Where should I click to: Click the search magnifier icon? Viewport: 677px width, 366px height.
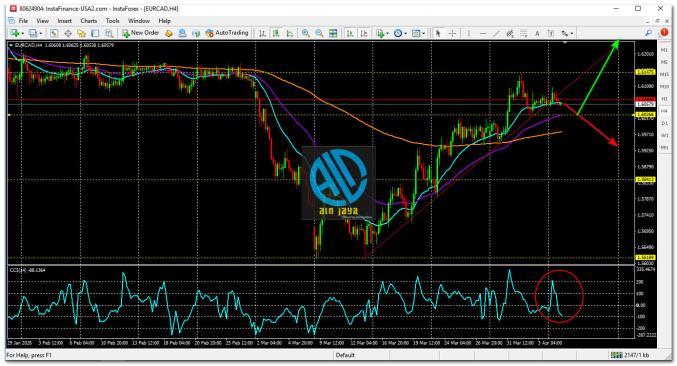pos(649,33)
